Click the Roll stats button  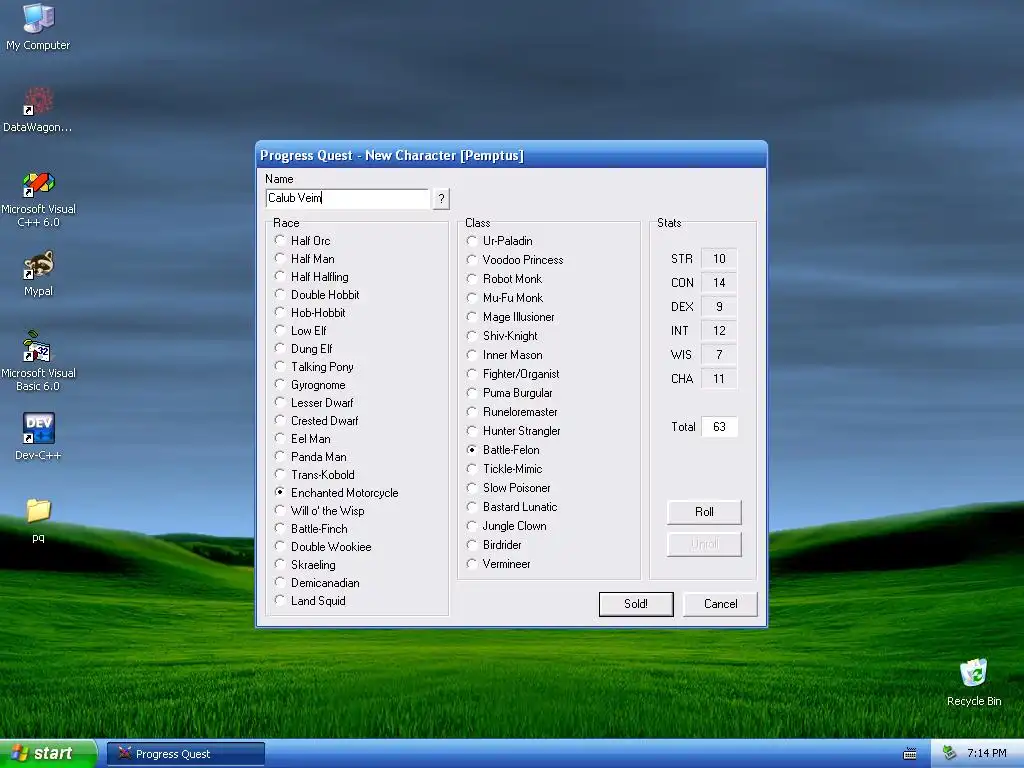tap(704, 511)
